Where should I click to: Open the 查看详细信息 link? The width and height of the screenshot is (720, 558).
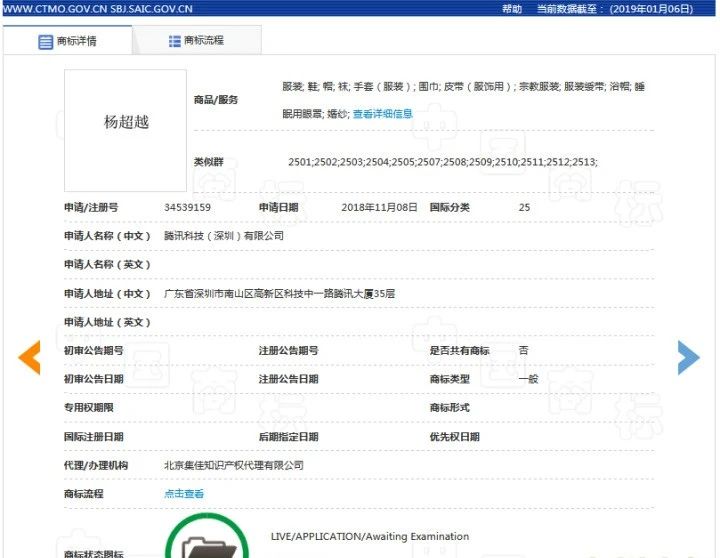click(x=382, y=113)
